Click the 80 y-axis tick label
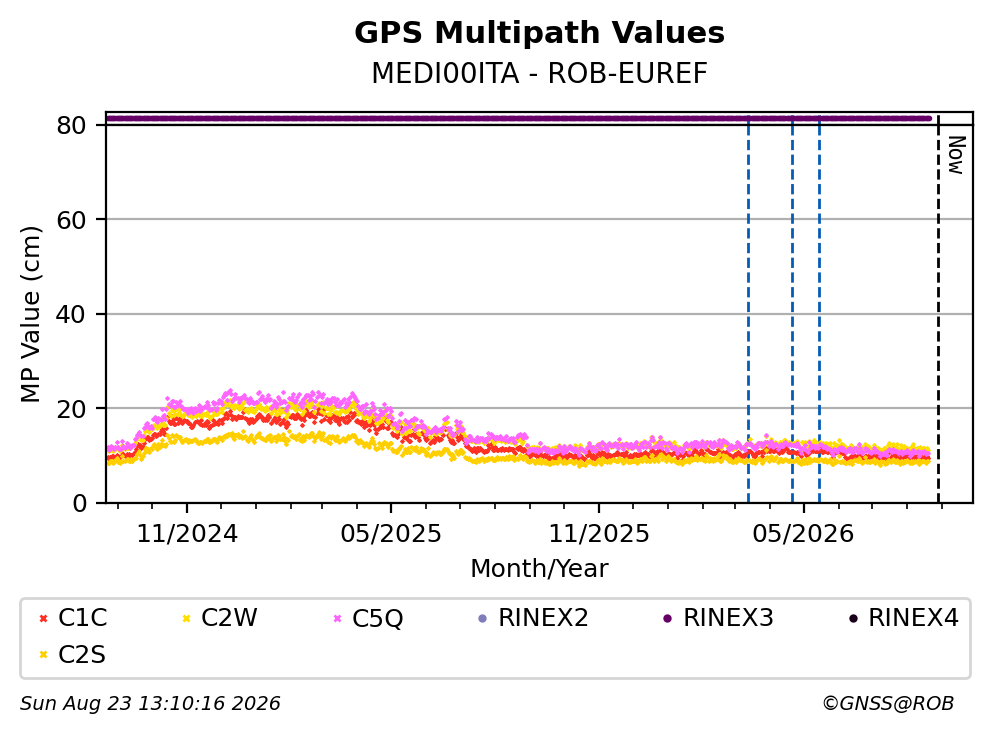 (71, 125)
